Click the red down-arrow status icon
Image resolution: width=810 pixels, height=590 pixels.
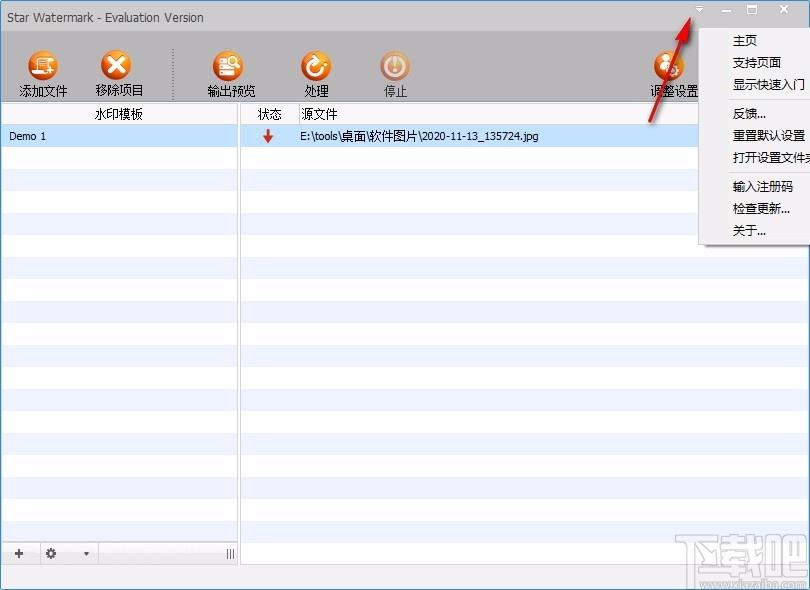pyautogui.click(x=268, y=136)
